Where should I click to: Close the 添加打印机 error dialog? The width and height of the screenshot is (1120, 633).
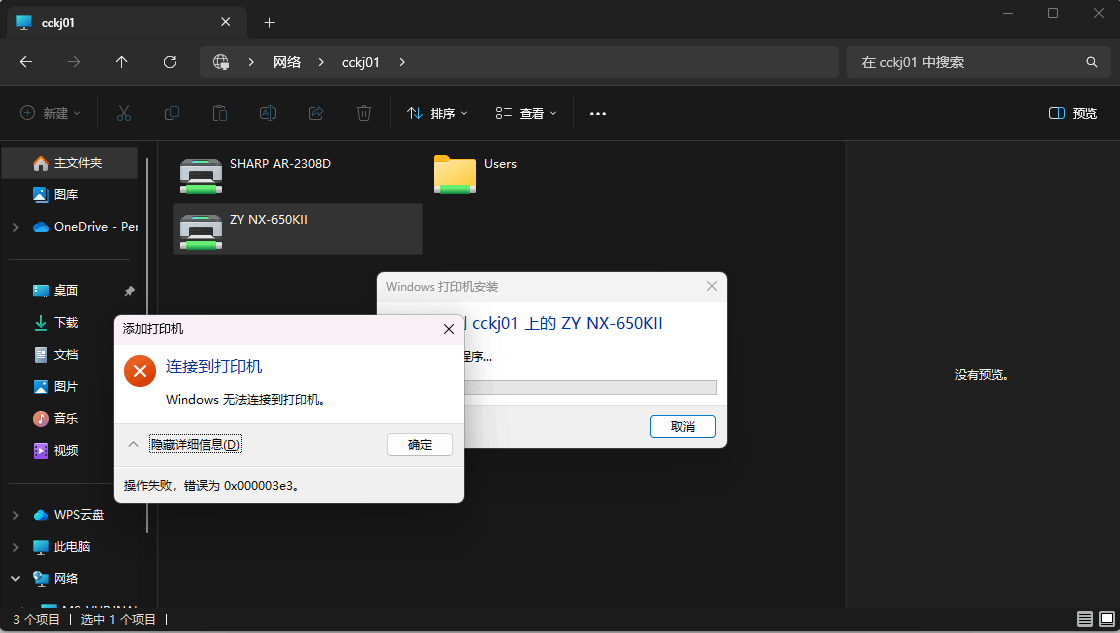click(x=449, y=329)
